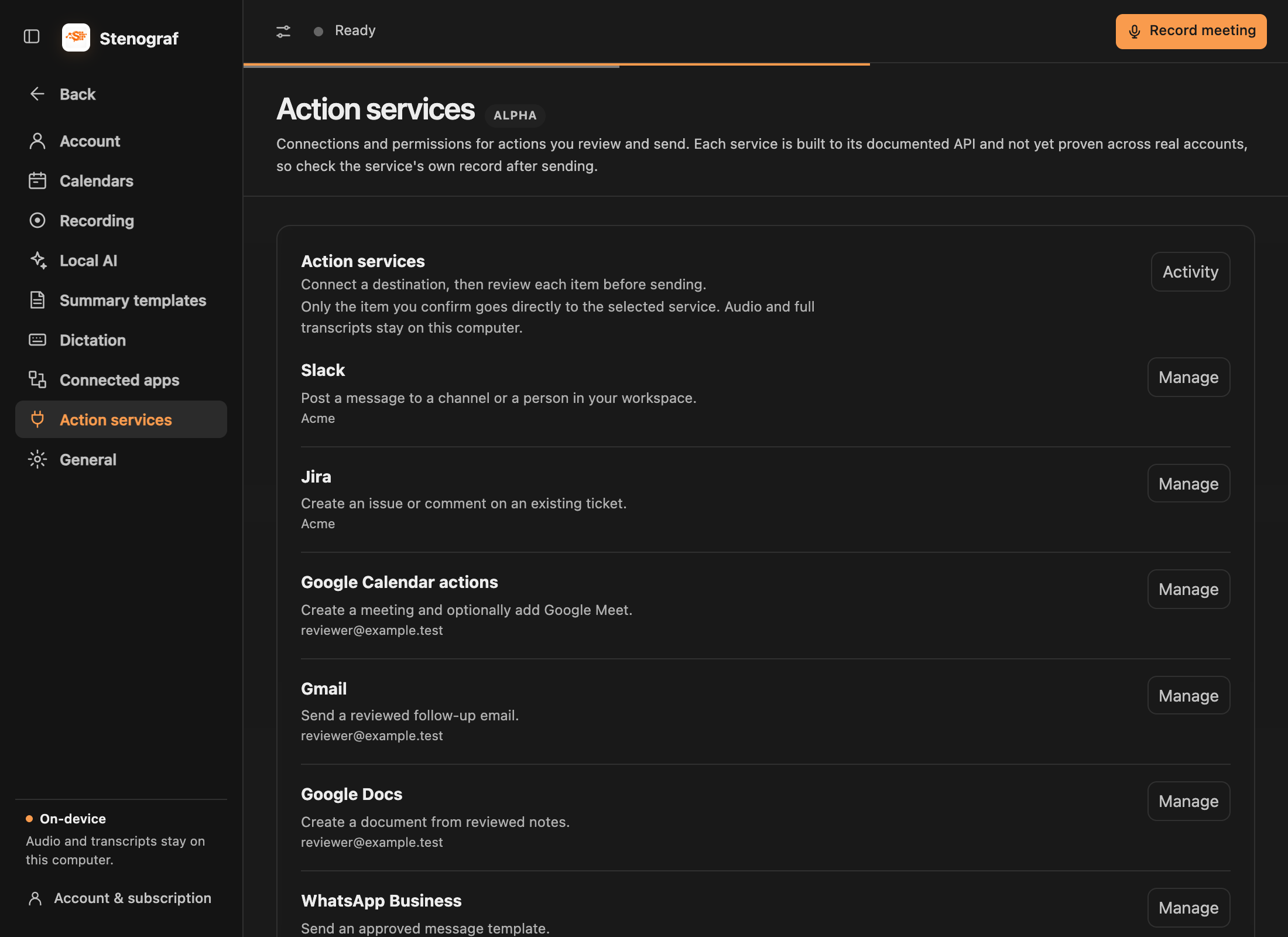Click the Calendars calendar icon
This screenshot has width=1288, height=937.
[x=37, y=181]
